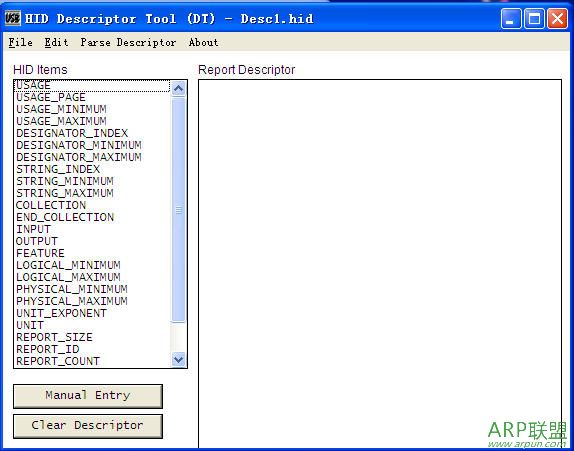Open the Parse Descriptor menu
This screenshot has height=451, width=574.
pos(128,42)
